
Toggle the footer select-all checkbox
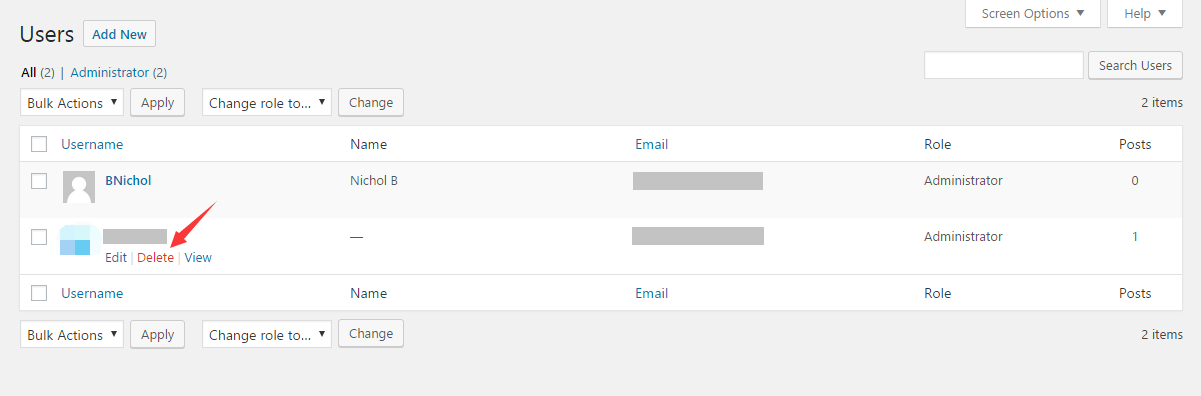[x=39, y=293]
